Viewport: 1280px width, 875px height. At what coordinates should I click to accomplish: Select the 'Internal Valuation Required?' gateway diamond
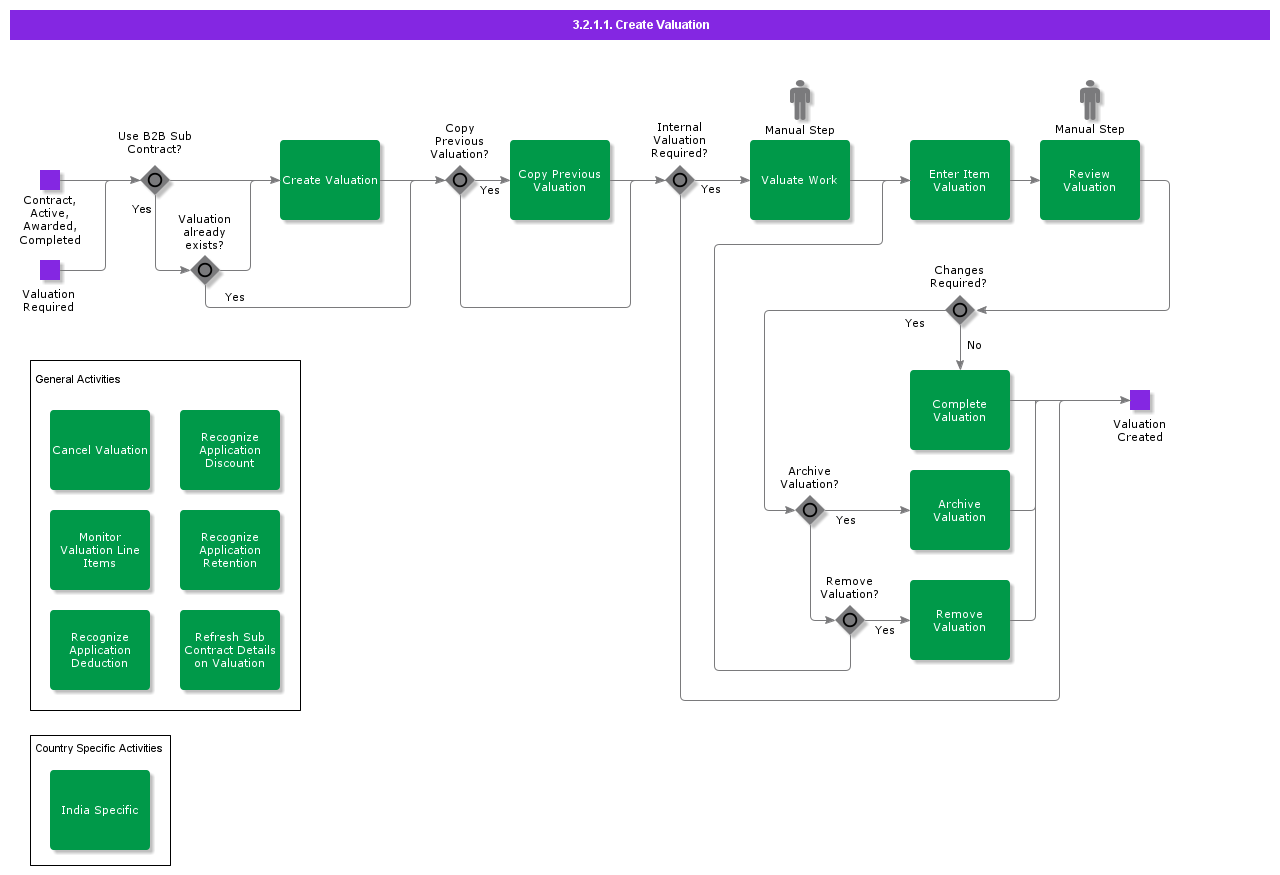tap(680, 180)
